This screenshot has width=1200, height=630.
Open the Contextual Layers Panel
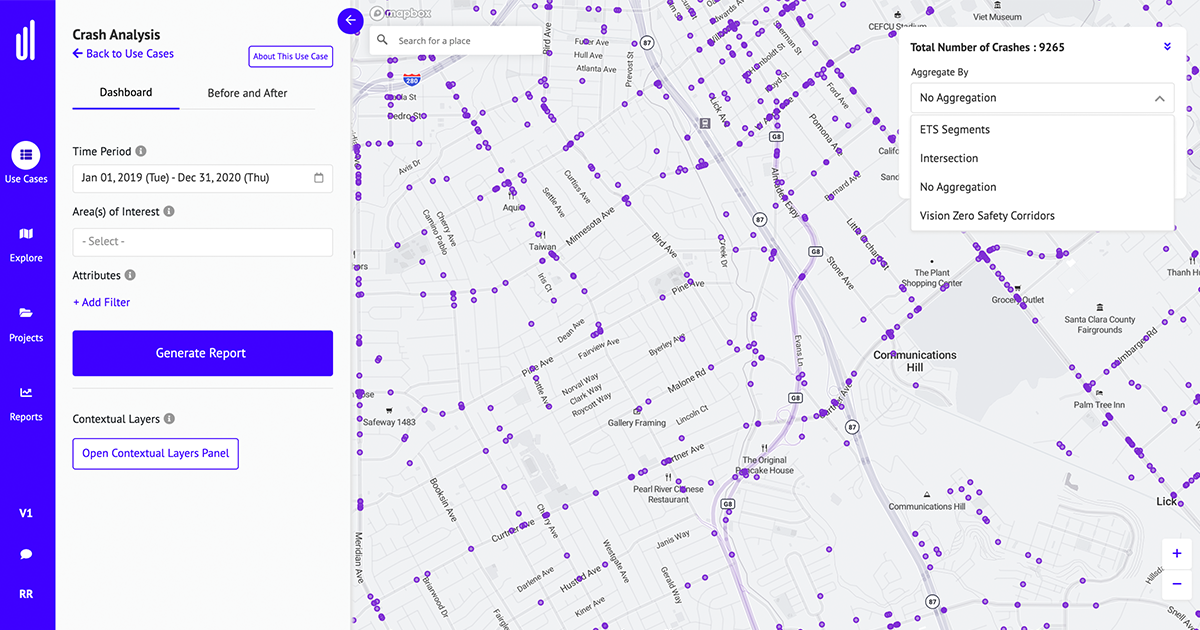155,453
